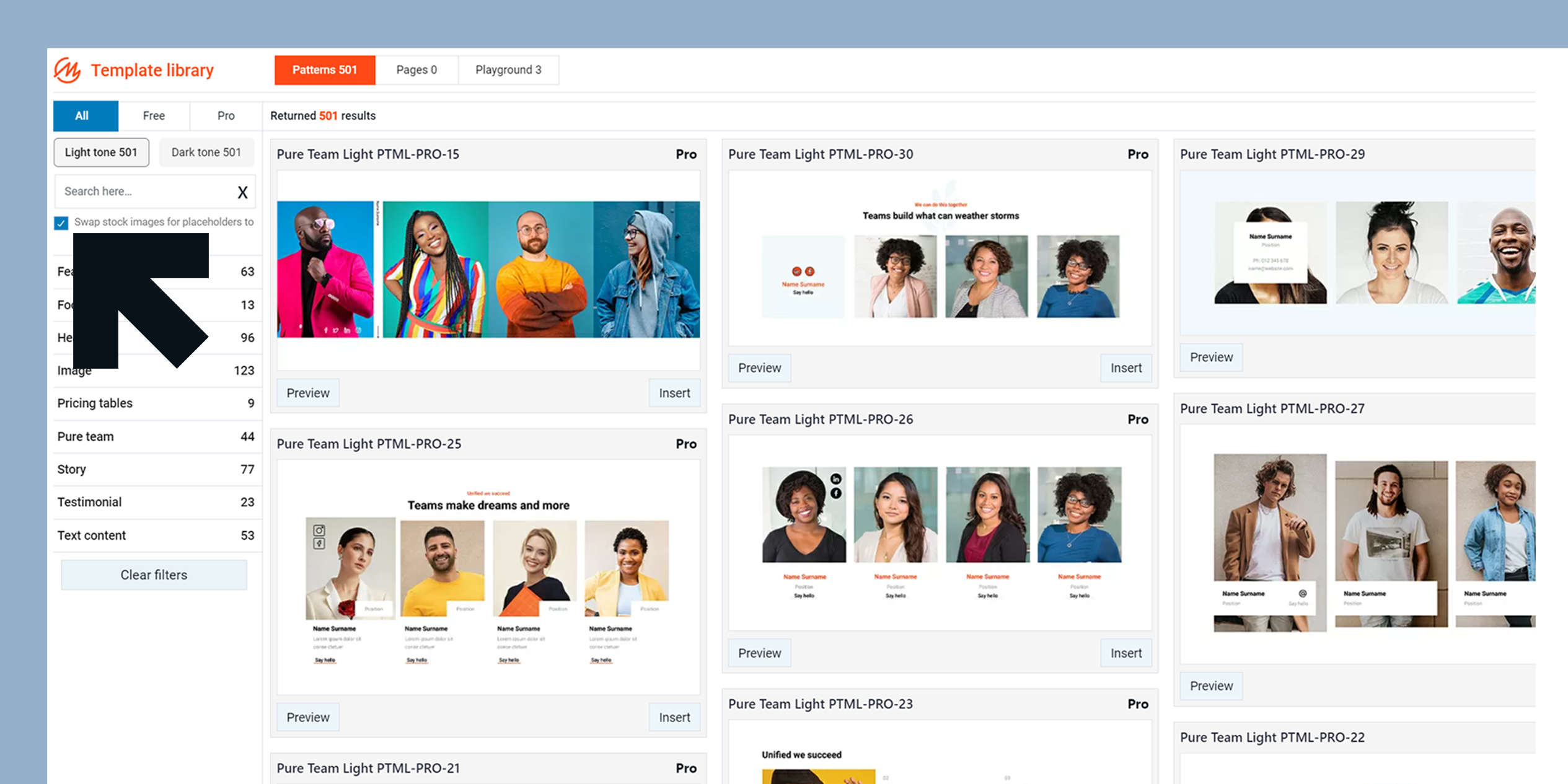The width and height of the screenshot is (1568, 784).
Task: Preview the PTML-PRO-15 pattern
Action: 308,393
